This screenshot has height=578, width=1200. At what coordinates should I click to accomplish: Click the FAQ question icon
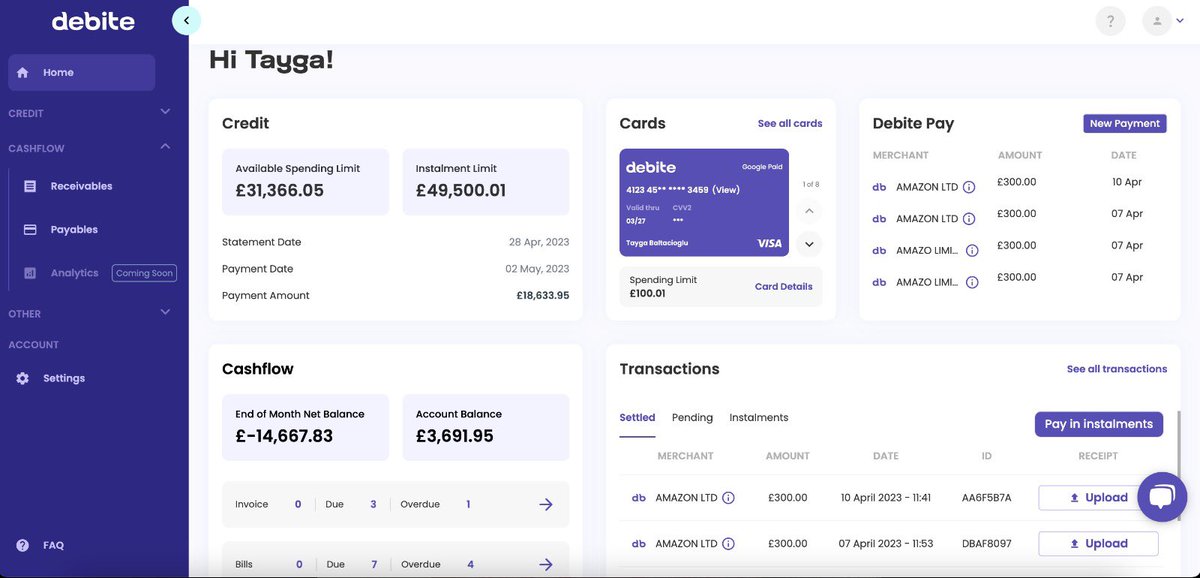coord(22,545)
